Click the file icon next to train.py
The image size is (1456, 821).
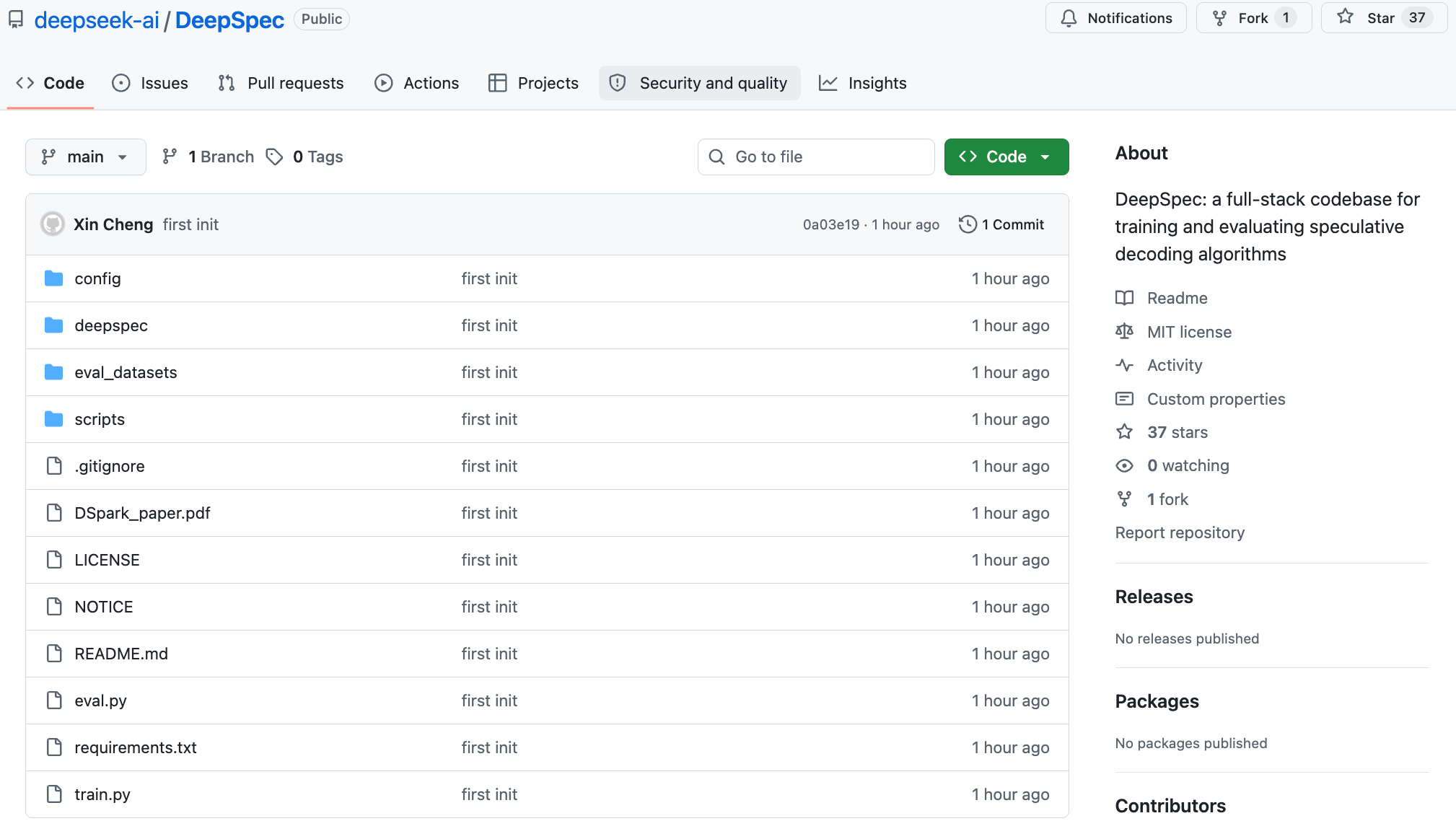tap(54, 794)
